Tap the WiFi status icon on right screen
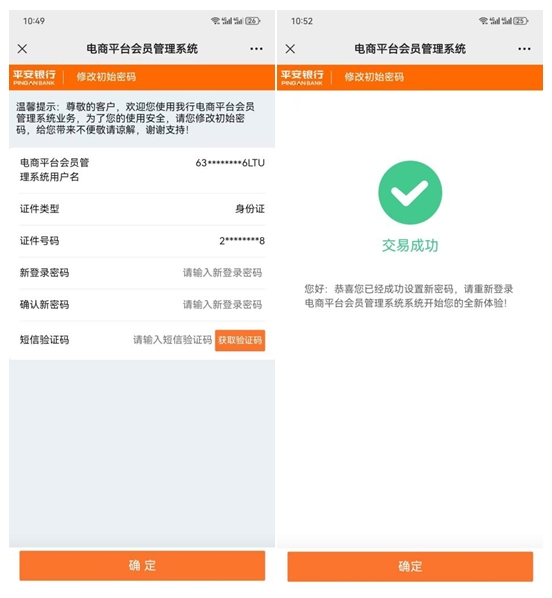Image resolution: width=552 pixels, height=598 pixels. [x=483, y=21]
